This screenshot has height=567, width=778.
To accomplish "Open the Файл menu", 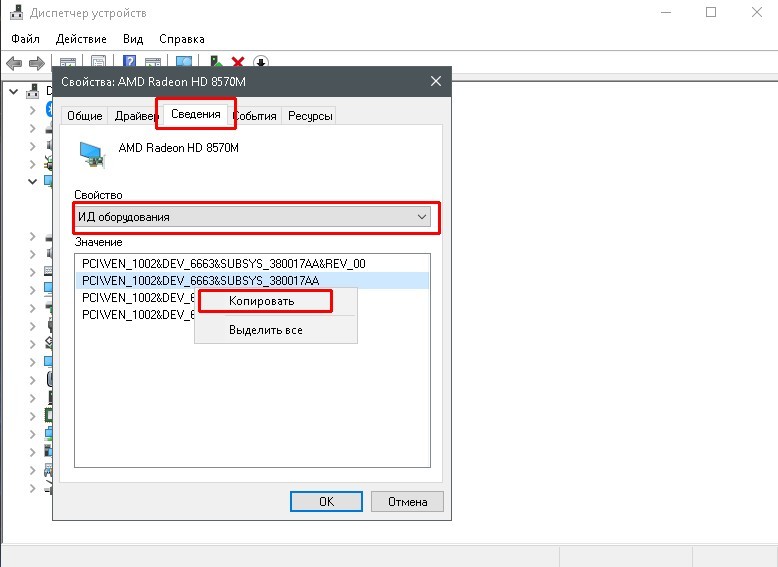I will coord(25,39).
